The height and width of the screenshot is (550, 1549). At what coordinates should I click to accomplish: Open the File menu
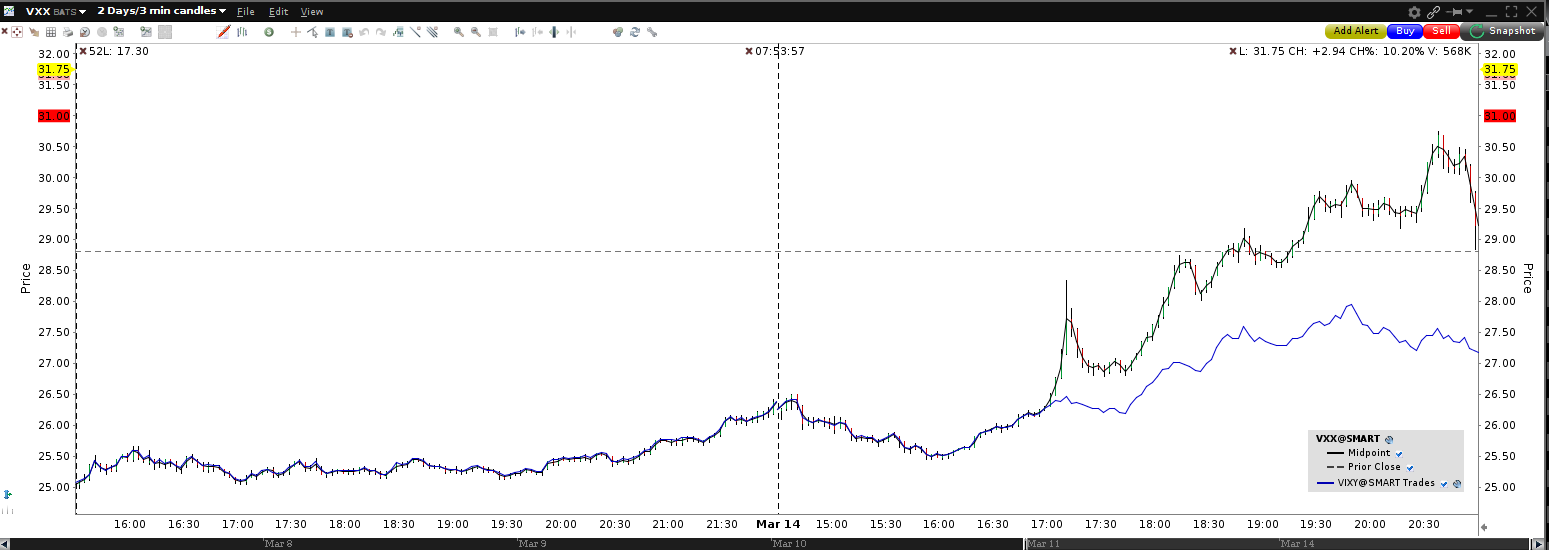(246, 11)
